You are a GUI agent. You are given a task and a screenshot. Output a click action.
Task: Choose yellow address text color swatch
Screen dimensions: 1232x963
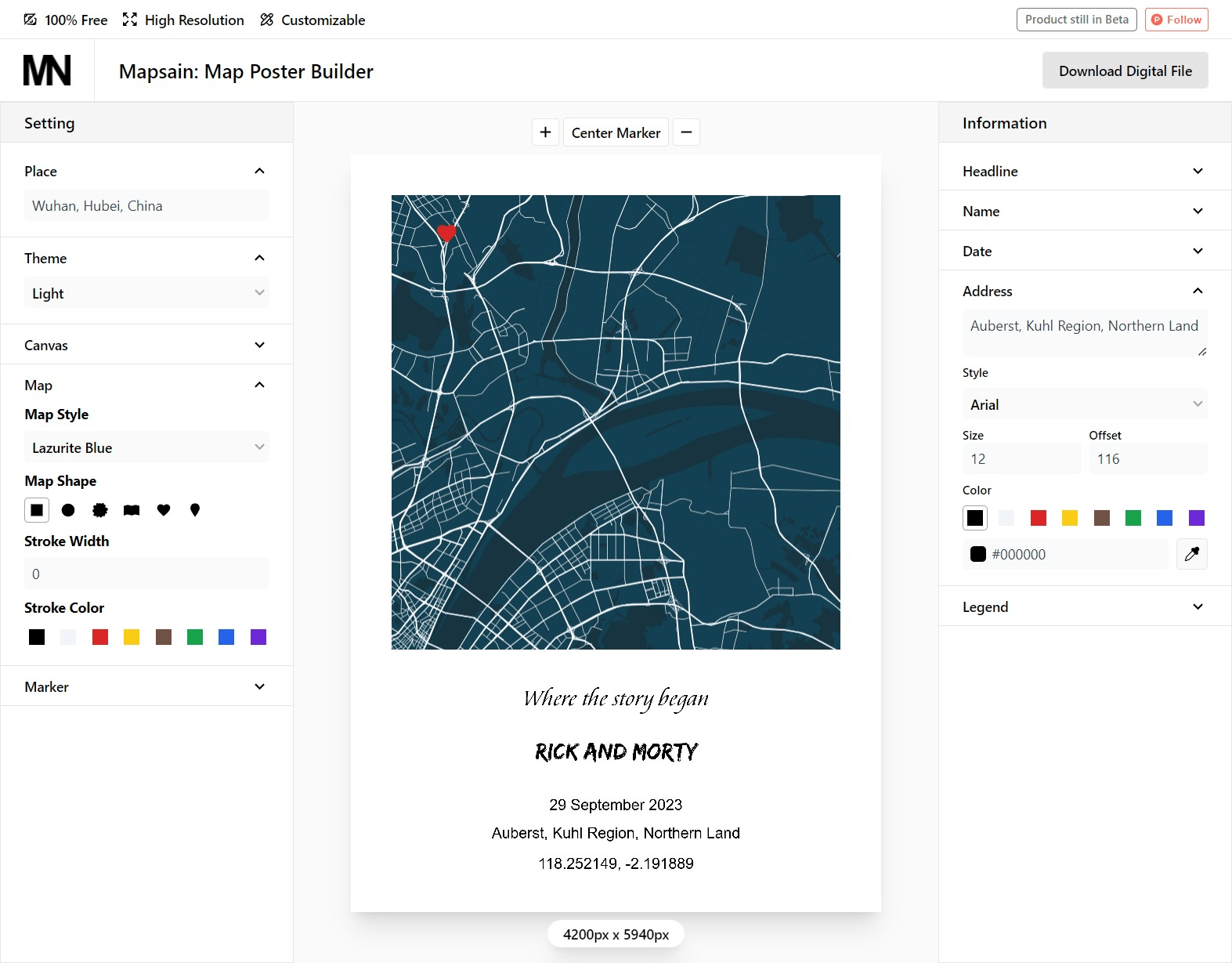point(1070,518)
